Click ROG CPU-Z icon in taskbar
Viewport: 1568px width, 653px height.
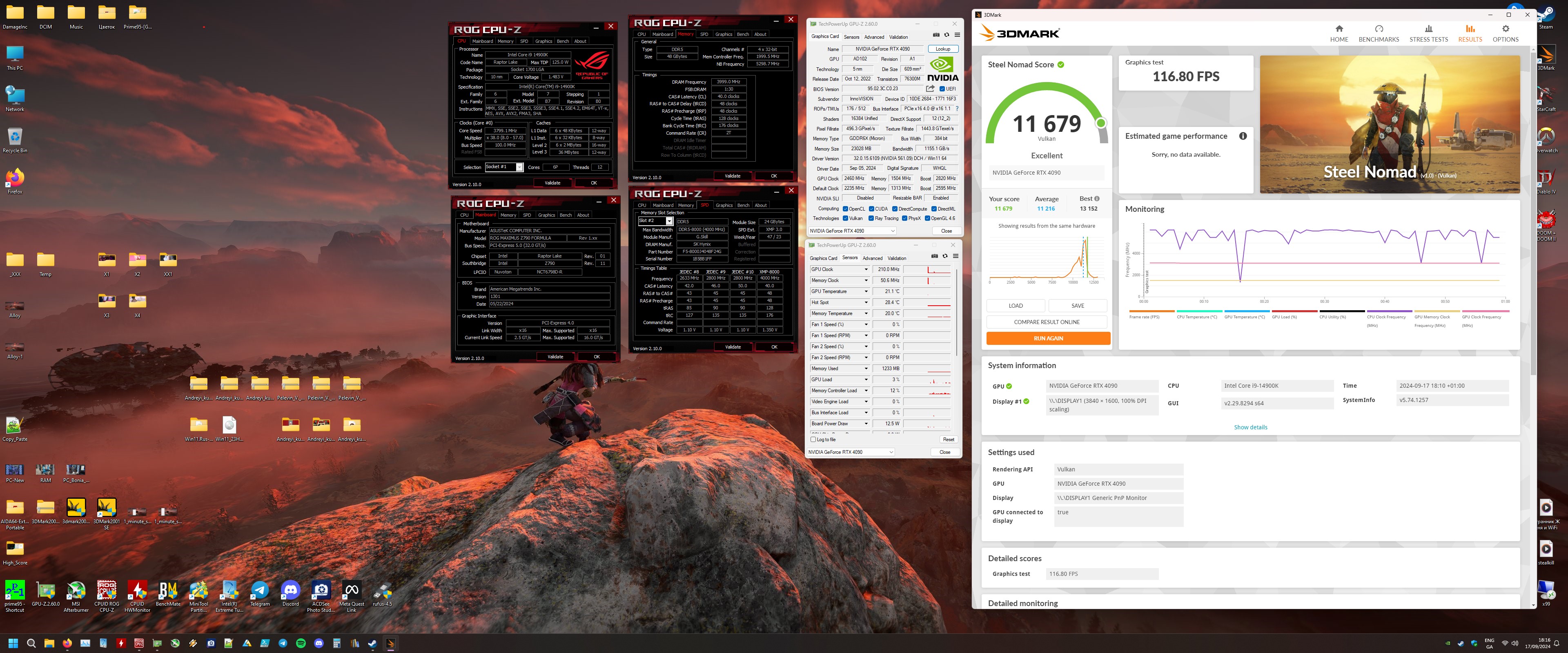coord(139,643)
